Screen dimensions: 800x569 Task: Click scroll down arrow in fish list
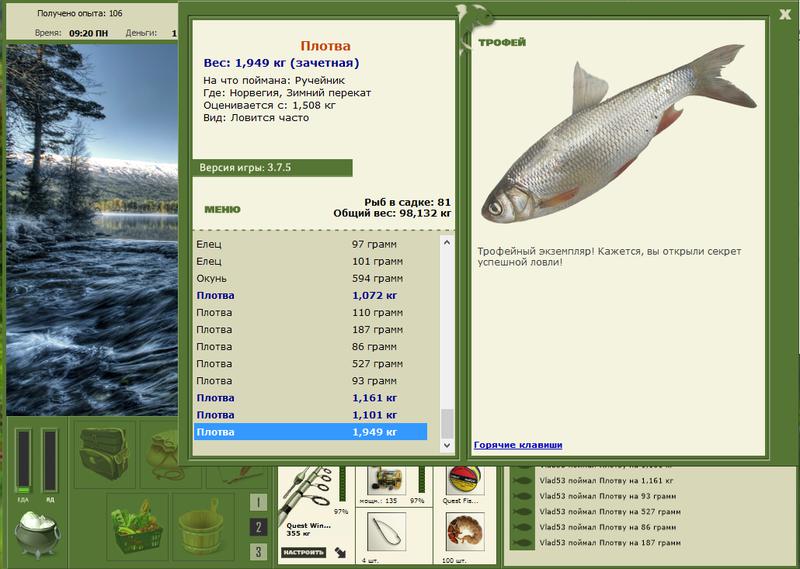pos(447,446)
